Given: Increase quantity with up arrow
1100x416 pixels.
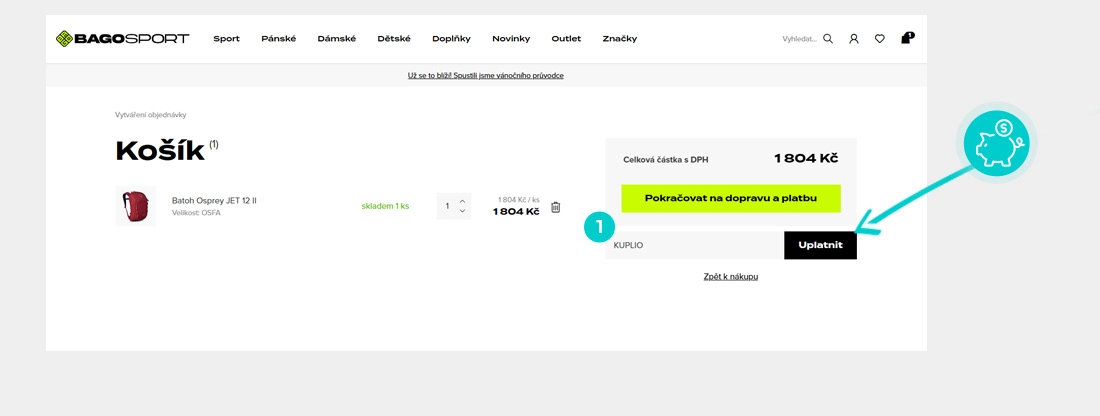Looking at the screenshot, I should 462,201.
